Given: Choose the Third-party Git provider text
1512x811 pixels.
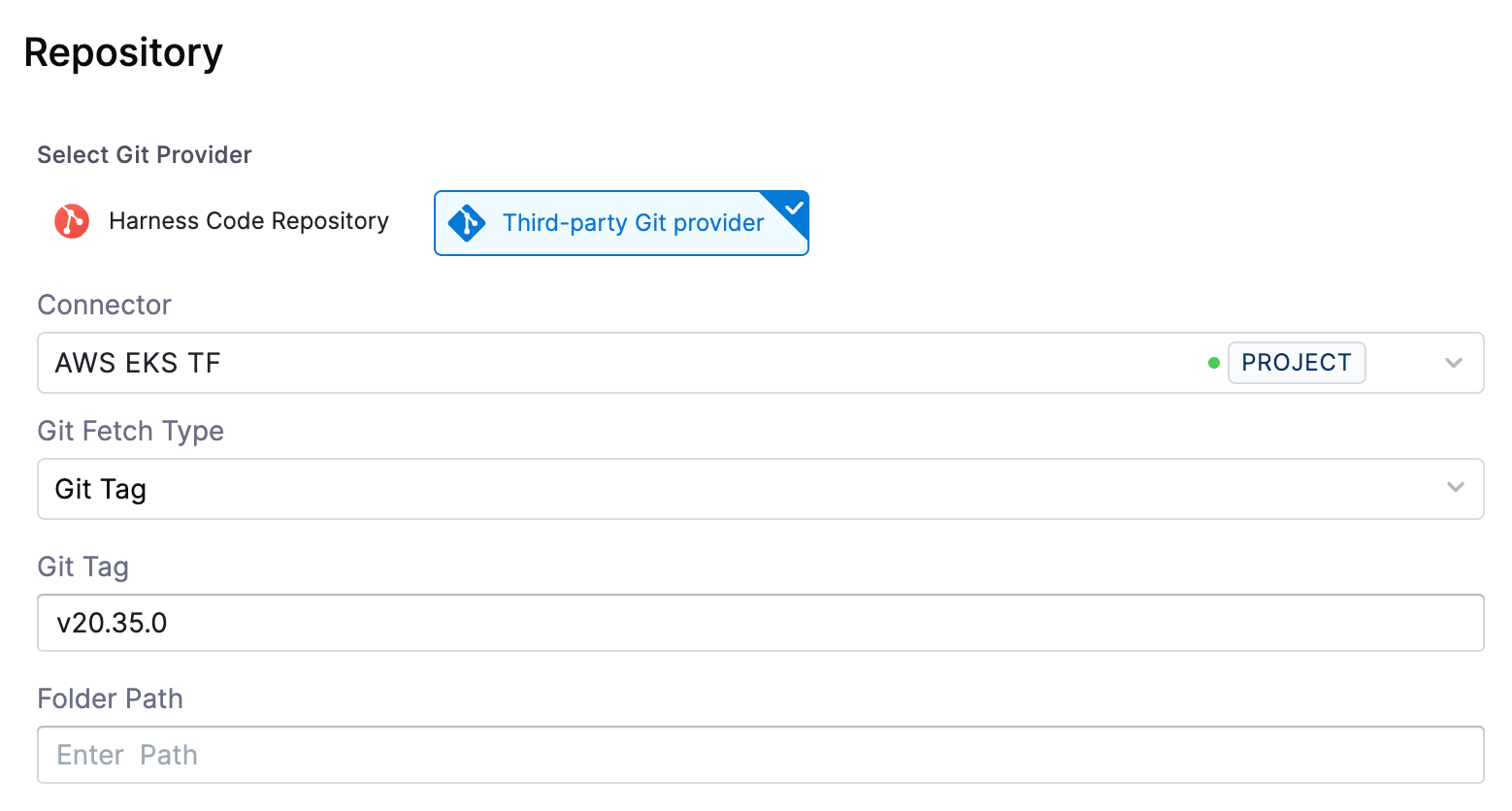Looking at the screenshot, I should click(633, 223).
